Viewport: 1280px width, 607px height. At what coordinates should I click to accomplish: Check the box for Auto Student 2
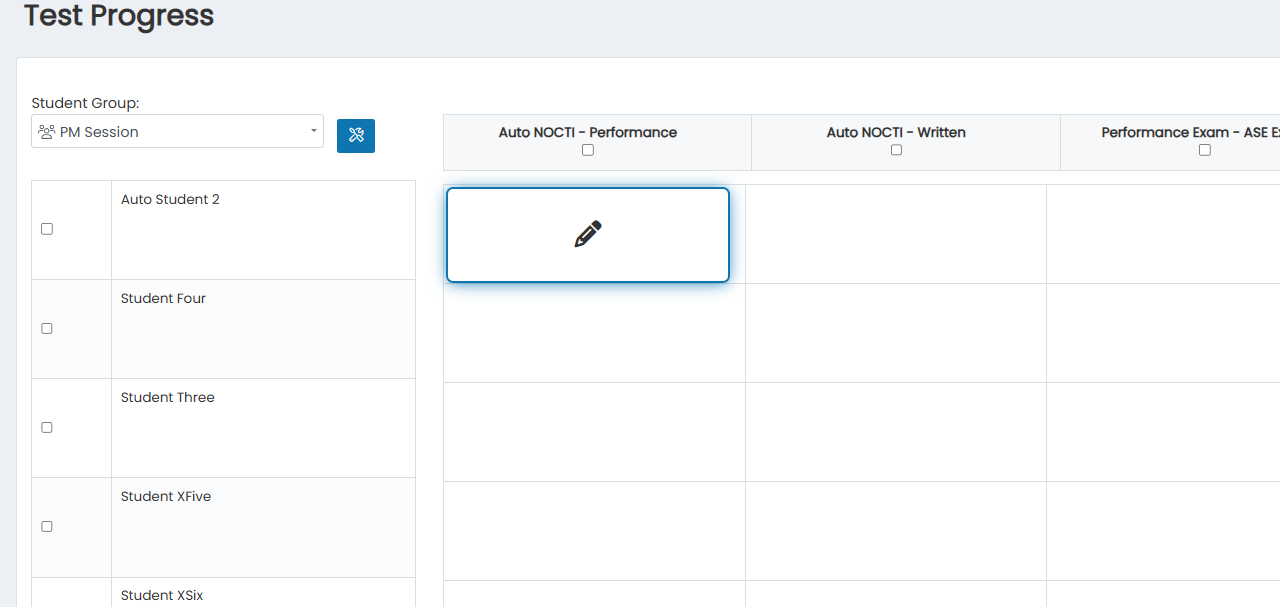point(47,229)
